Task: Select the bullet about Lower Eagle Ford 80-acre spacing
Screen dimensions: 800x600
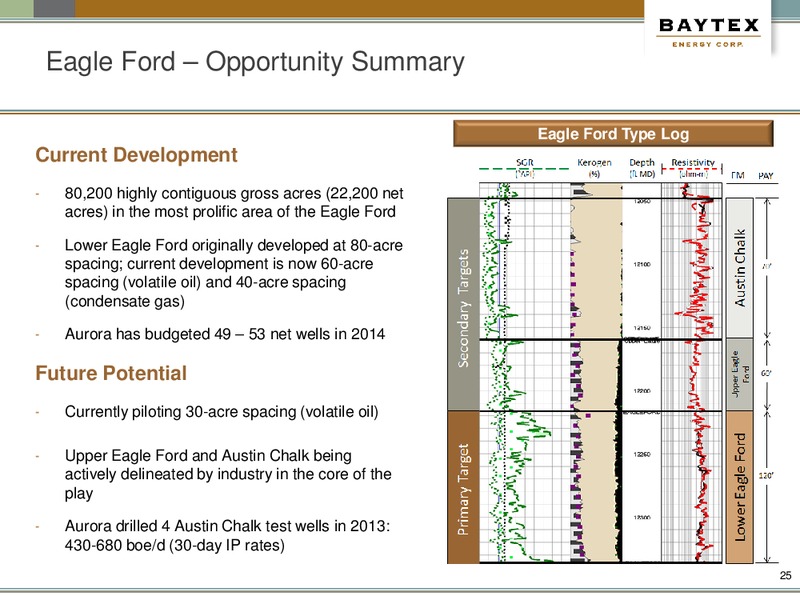Action: point(234,273)
